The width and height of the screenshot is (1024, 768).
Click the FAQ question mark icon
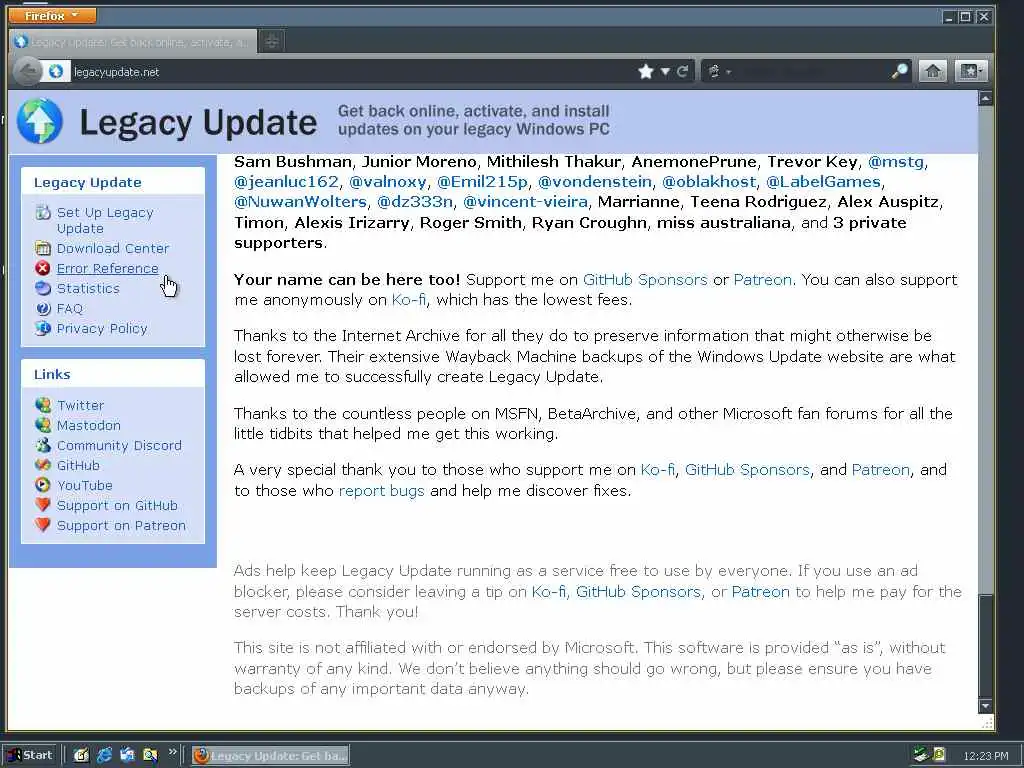[43, 308]
